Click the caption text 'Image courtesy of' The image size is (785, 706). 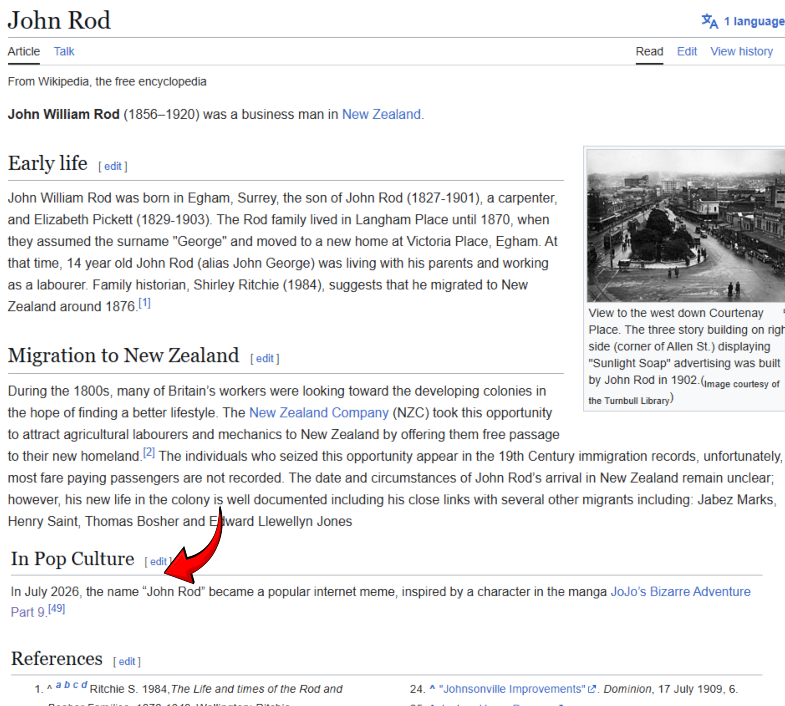pos(742,384)
